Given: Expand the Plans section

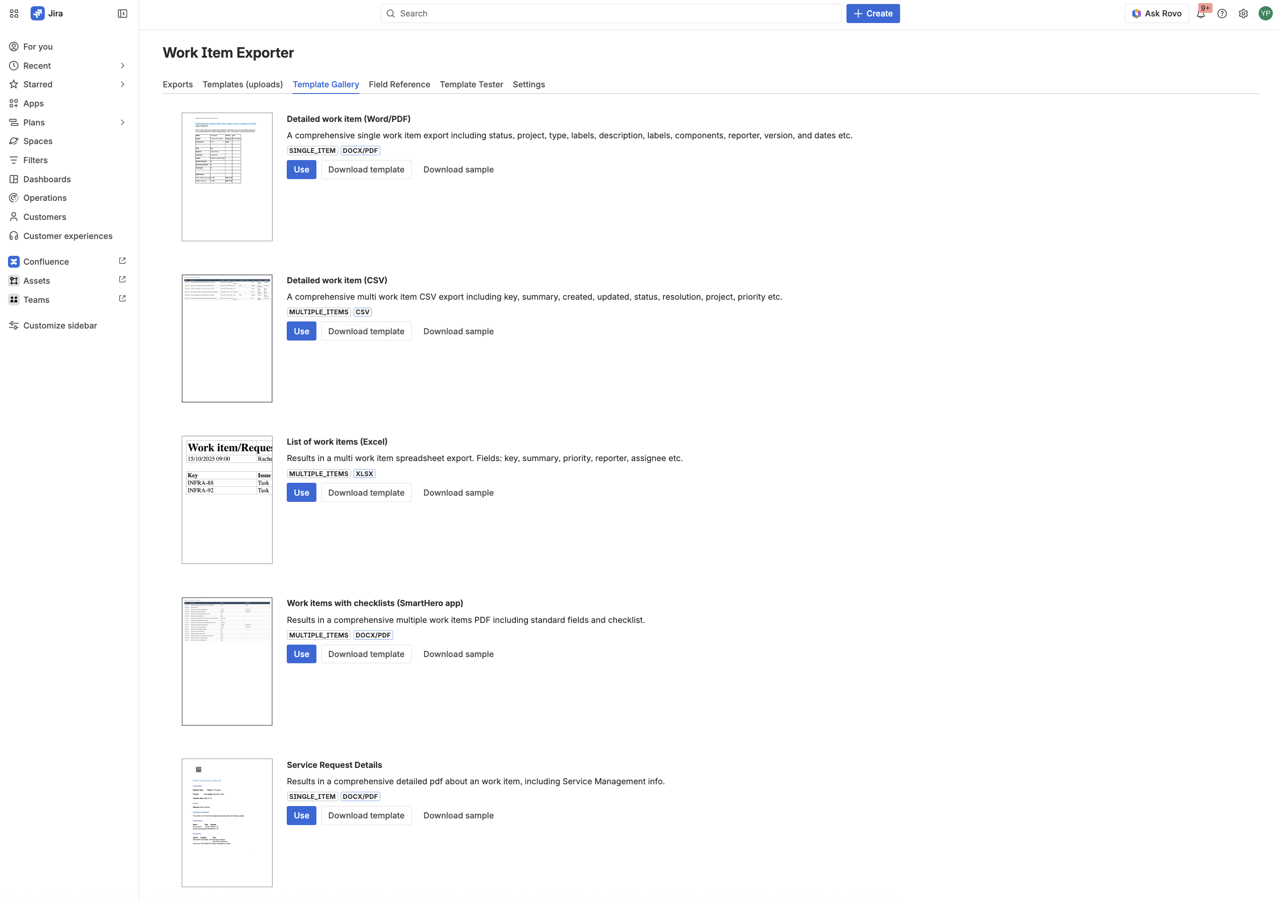Looking at the screenshot, I should coord(121,122).
